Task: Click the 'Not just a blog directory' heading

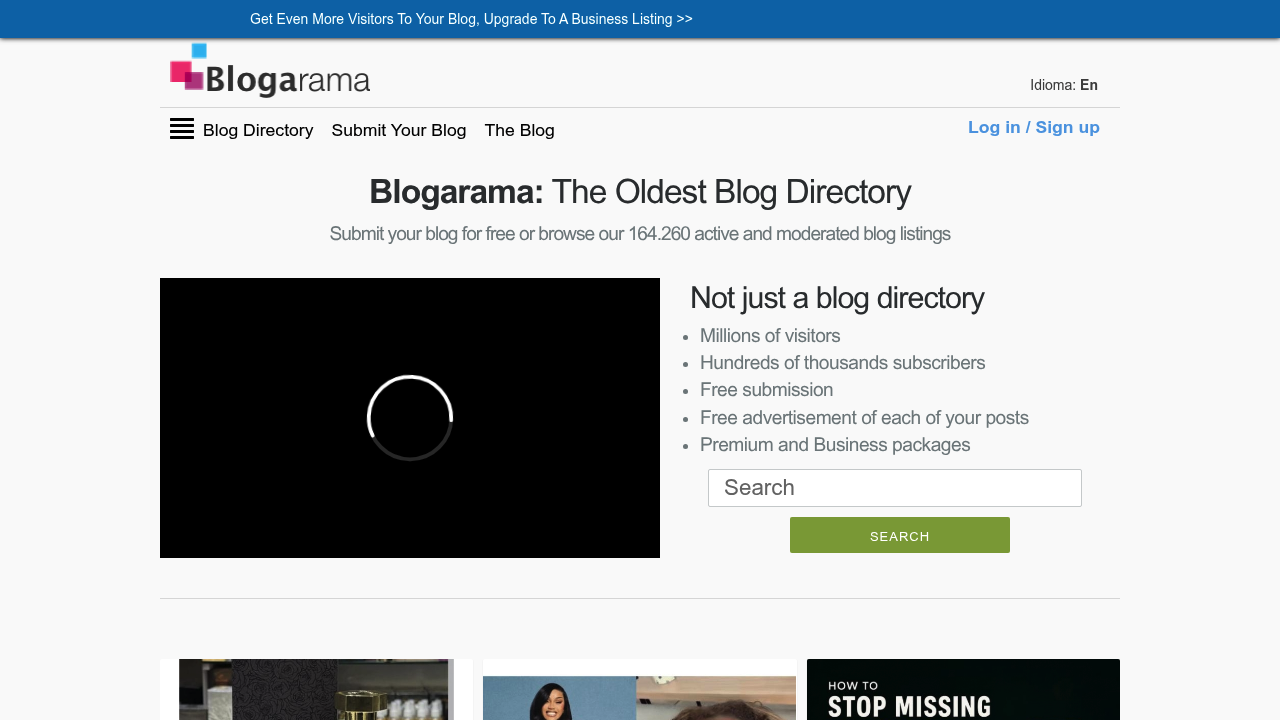Action: pyautogui.click(x=837, y=298)
